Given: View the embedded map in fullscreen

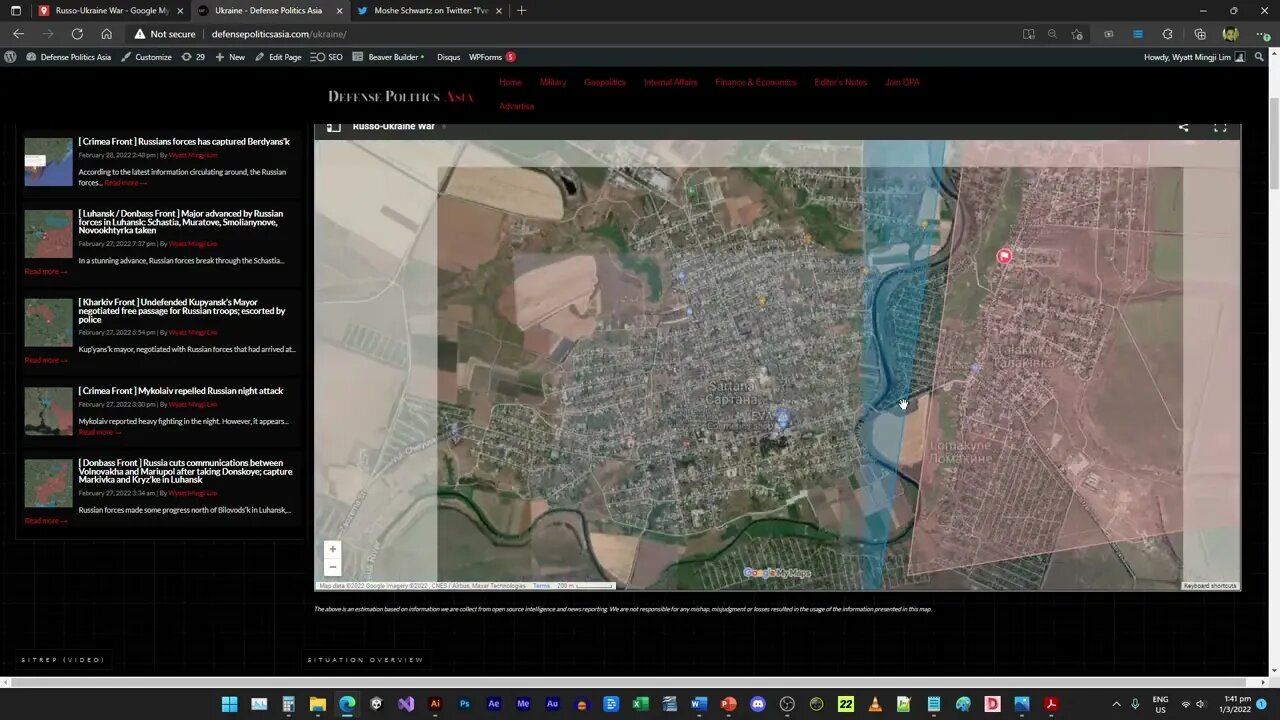Looking at the screenshot, I should pyautogui.click(x=1220, y=127).
